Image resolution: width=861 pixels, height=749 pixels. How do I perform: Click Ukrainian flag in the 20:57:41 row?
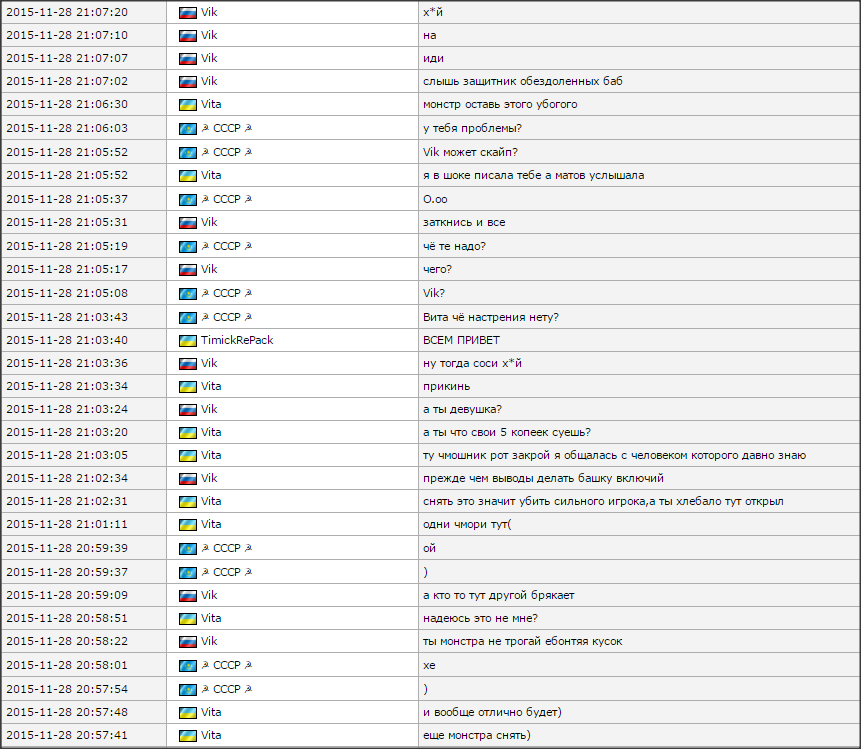[x=187, y=736]
